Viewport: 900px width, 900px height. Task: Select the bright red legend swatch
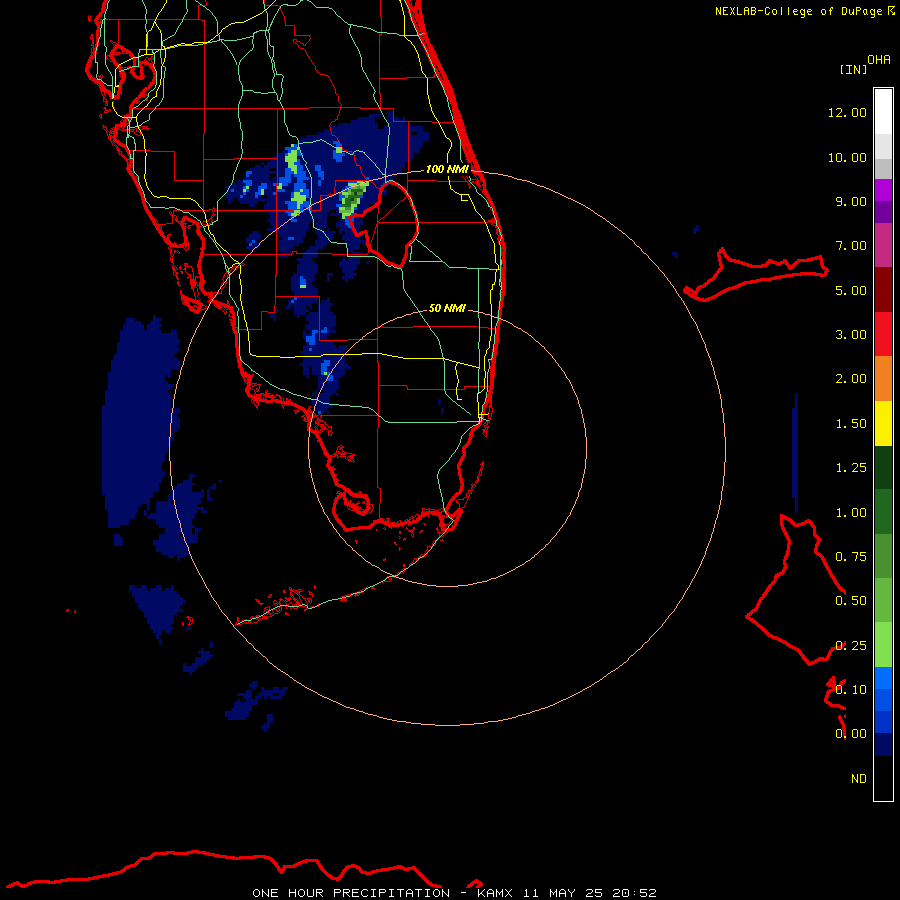(x=883, y=334)
